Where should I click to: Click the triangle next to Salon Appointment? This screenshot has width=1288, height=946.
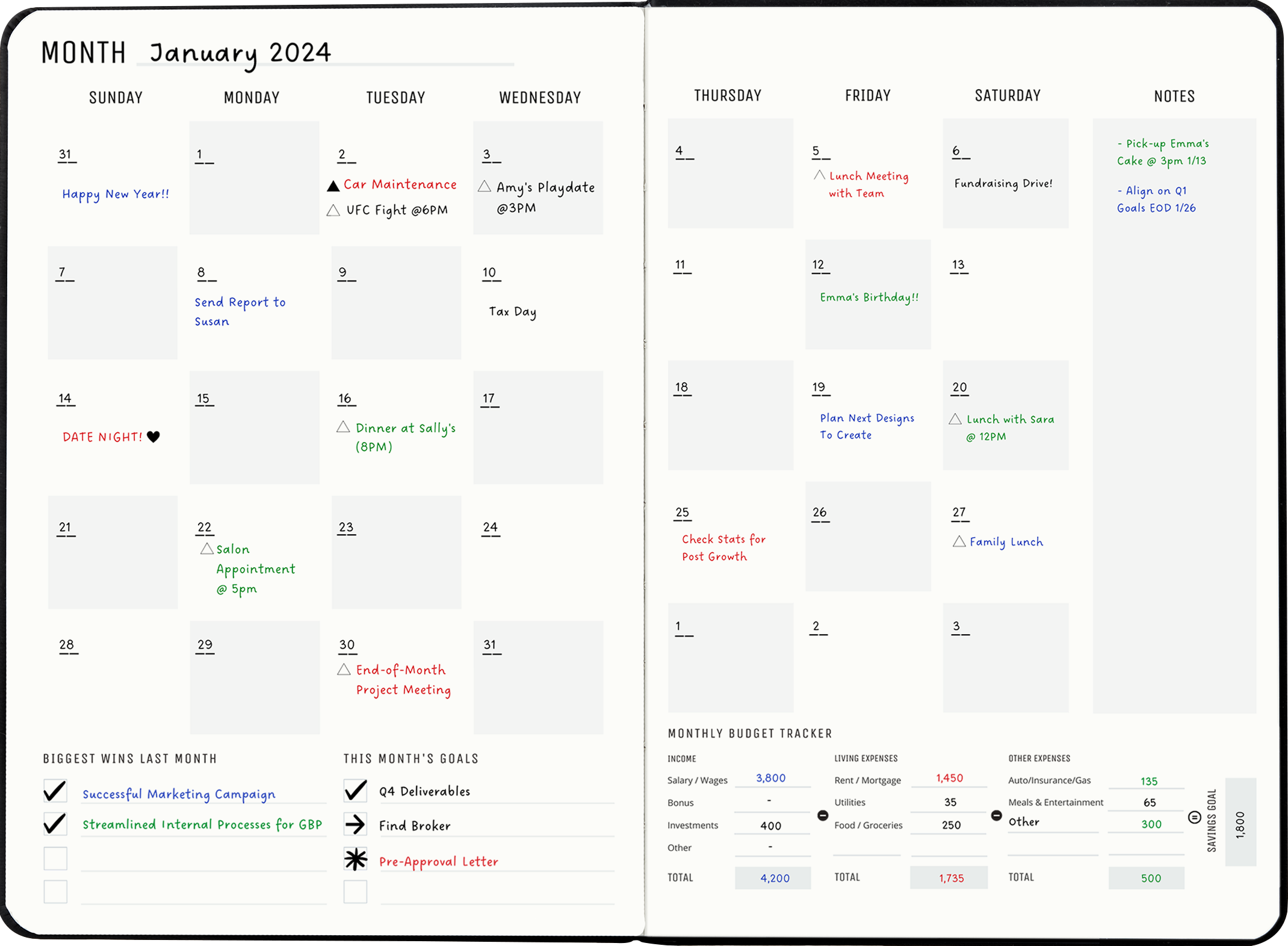[x=206, y=549]
